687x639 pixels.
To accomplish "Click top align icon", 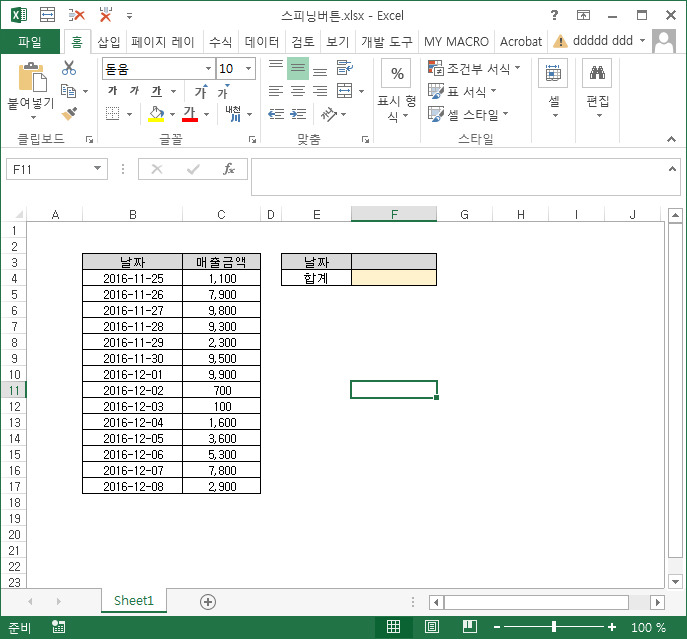I will tap(276, 67).
